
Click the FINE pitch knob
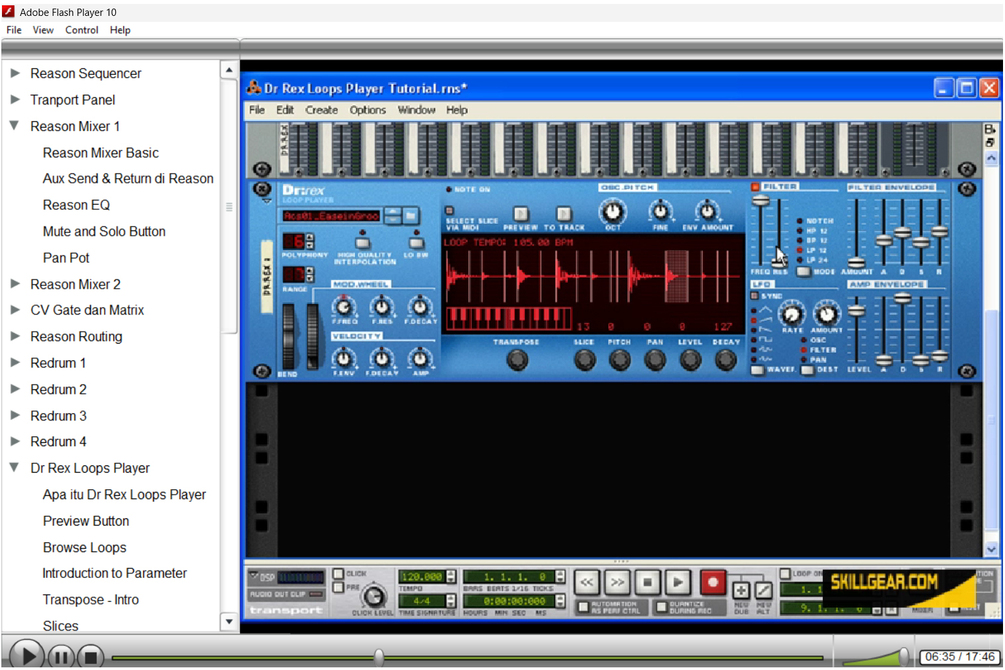pos(660,211)
